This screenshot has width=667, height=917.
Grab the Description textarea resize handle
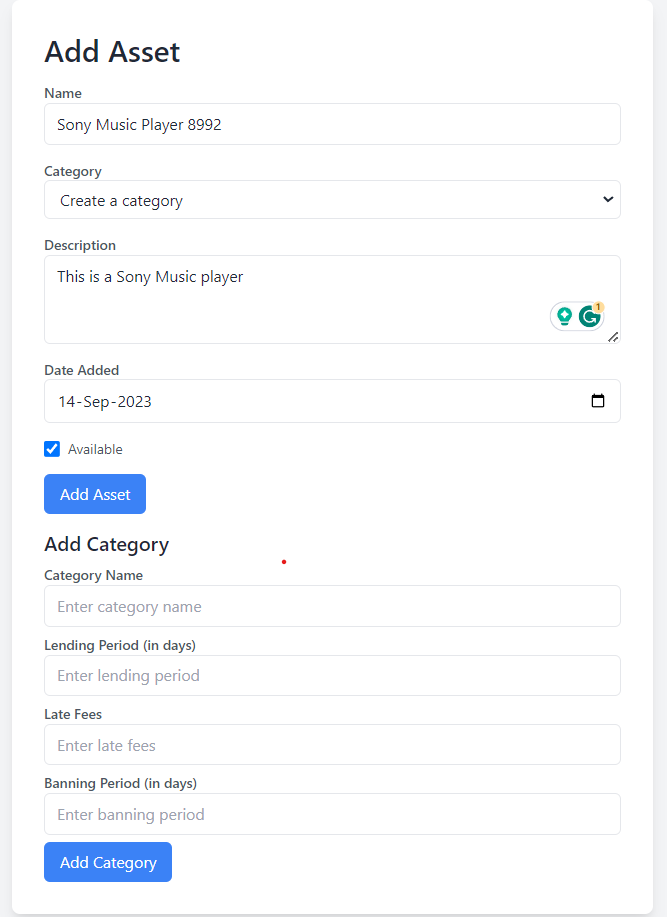(x=613, y=337)
